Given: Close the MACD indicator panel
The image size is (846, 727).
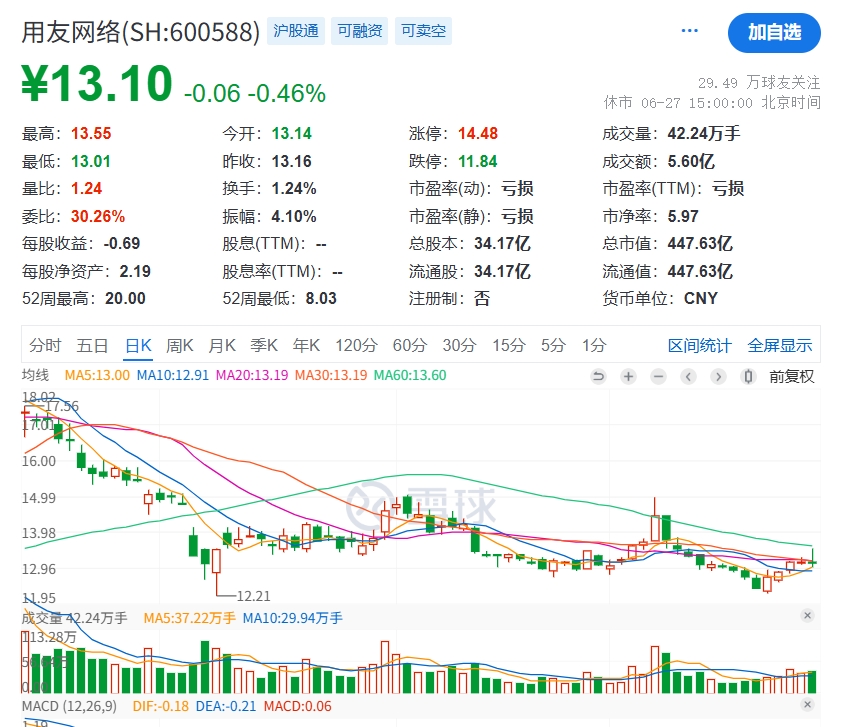Looking at the screenshot, I should point(807,704).
